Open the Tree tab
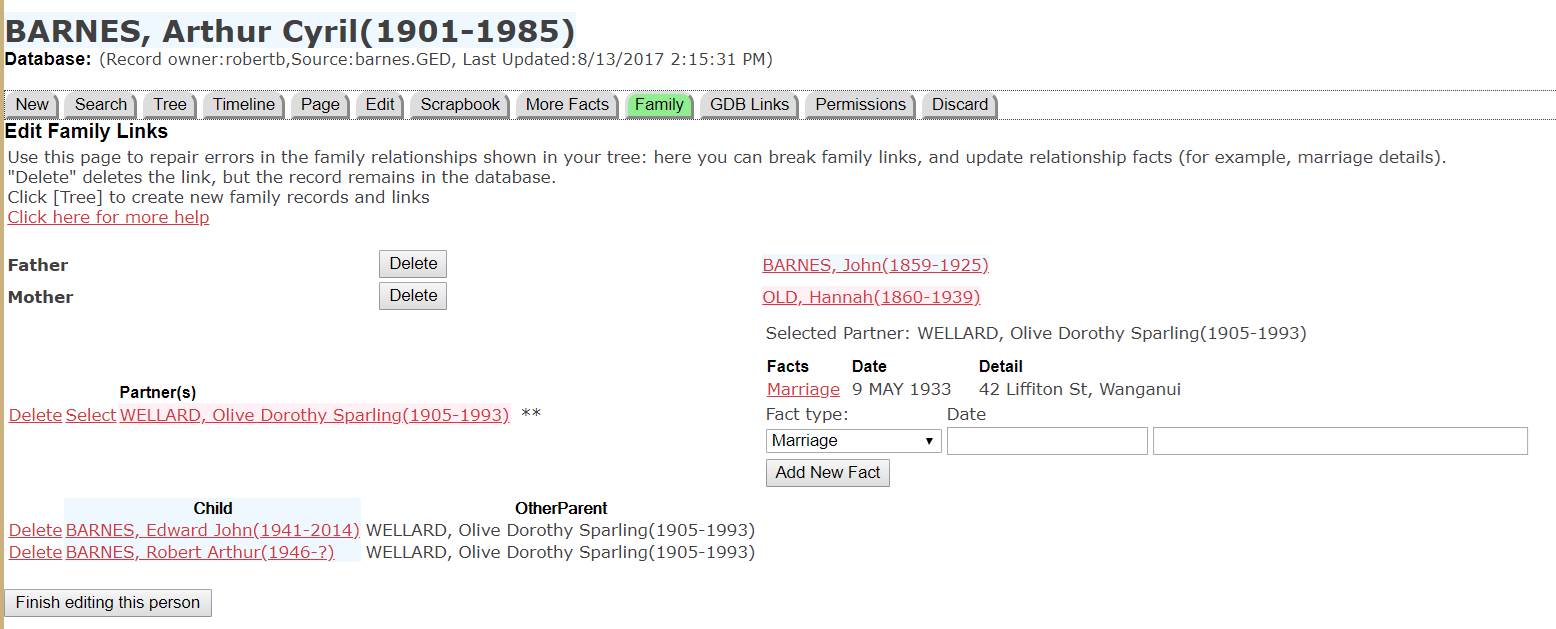Image resolution: width=1556 pixels, height=629 pixels. 169,105
